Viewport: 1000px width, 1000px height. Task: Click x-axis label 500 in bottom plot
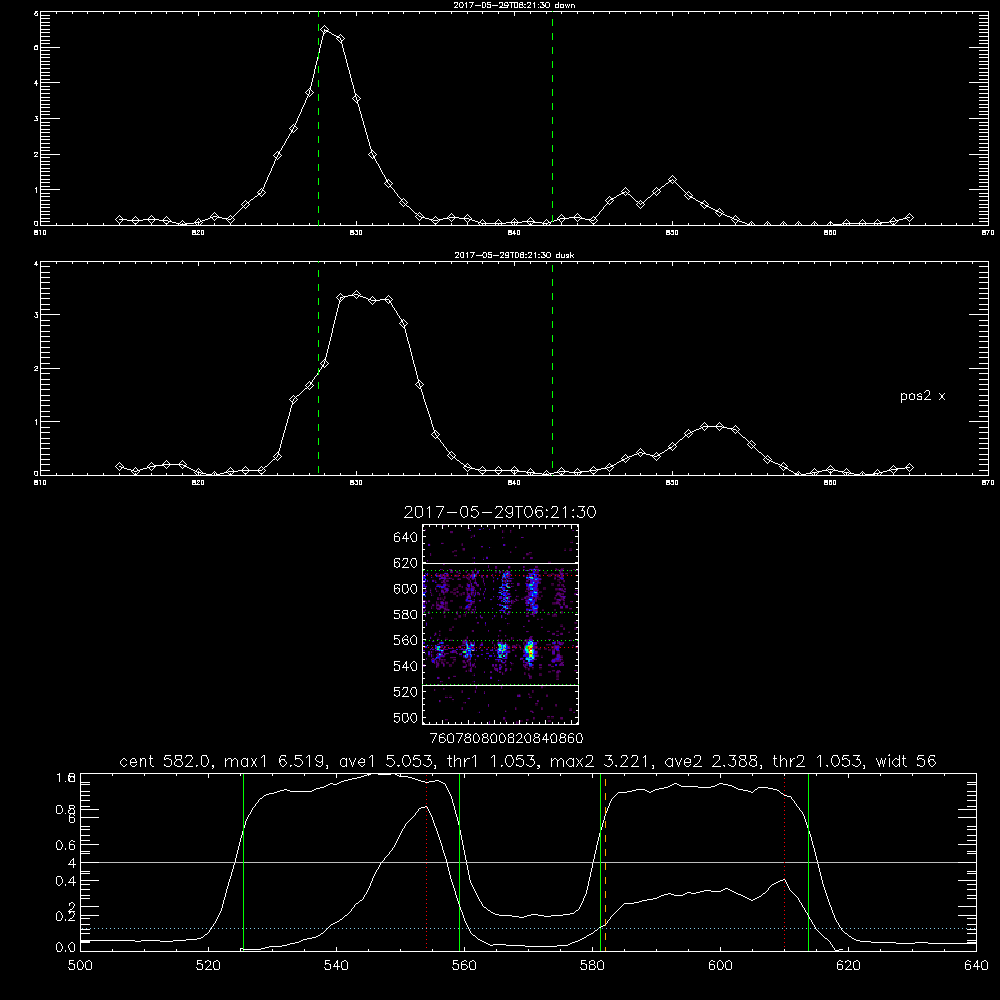pyautogui.click(x=80, y=966)
